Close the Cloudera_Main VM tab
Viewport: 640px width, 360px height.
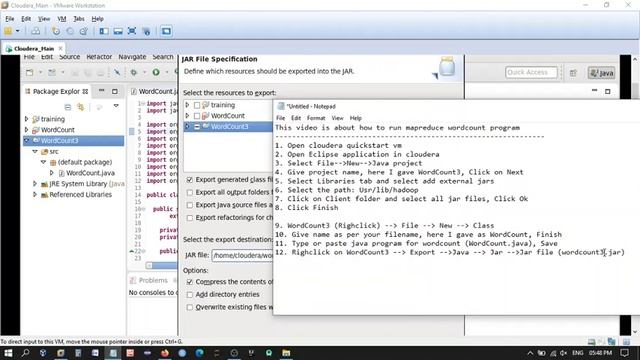[60, 49]
